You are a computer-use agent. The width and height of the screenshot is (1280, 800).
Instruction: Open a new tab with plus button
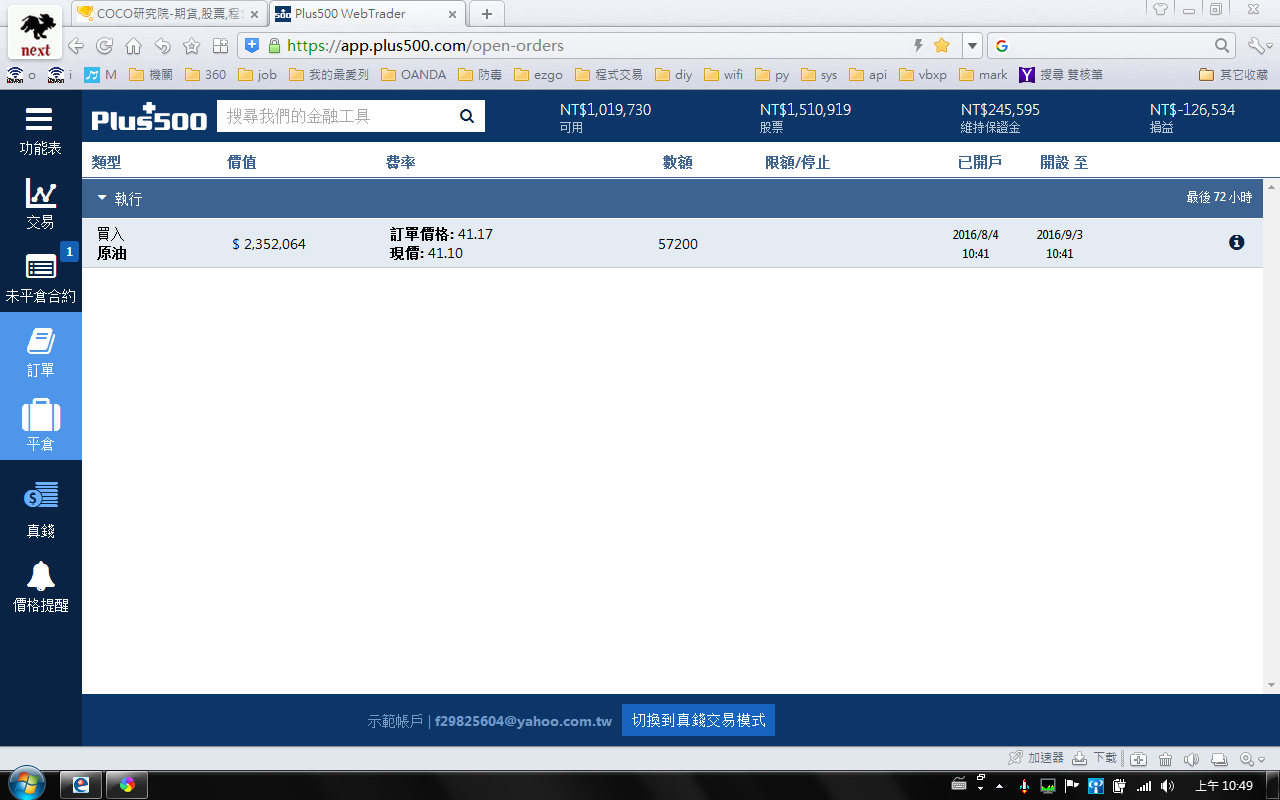(487, 14)
